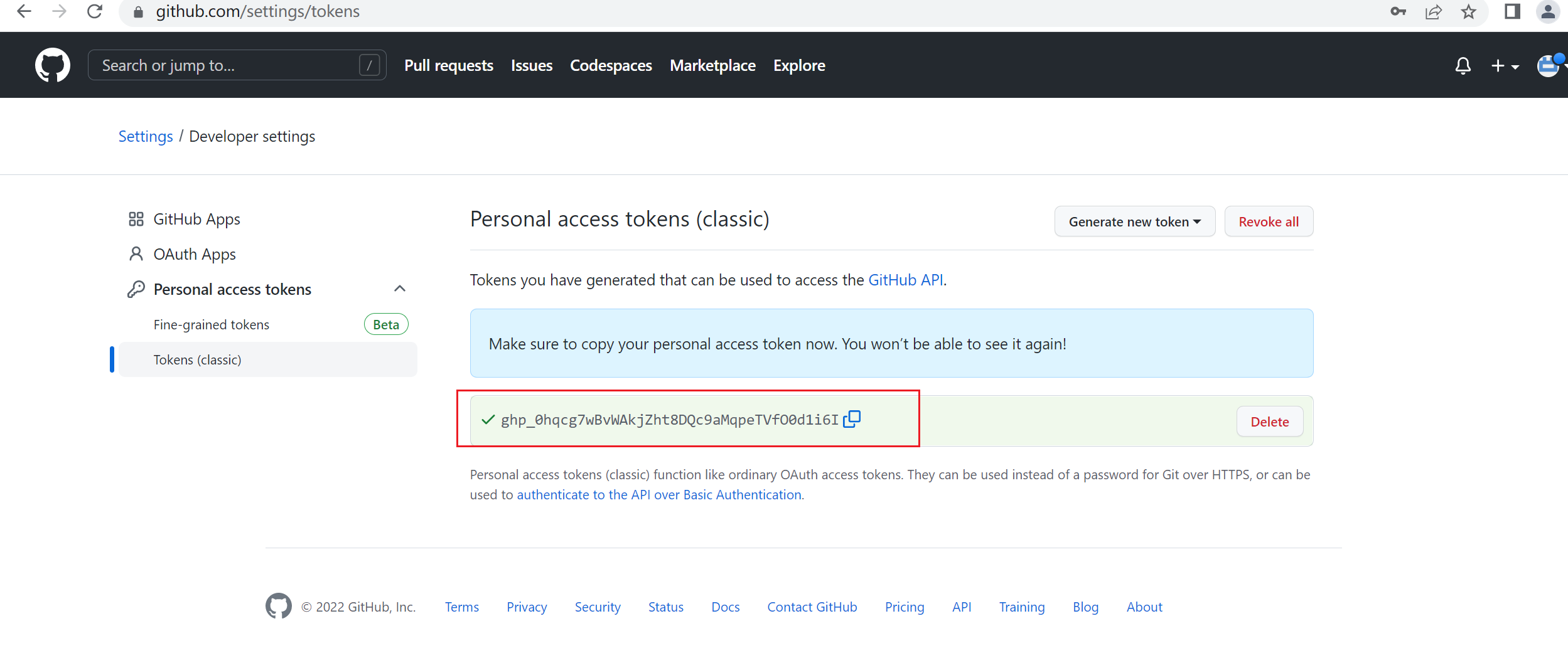Screen dimensions: 1568x653
Task: Open Issues in top navigation
Action: point(532,65)
